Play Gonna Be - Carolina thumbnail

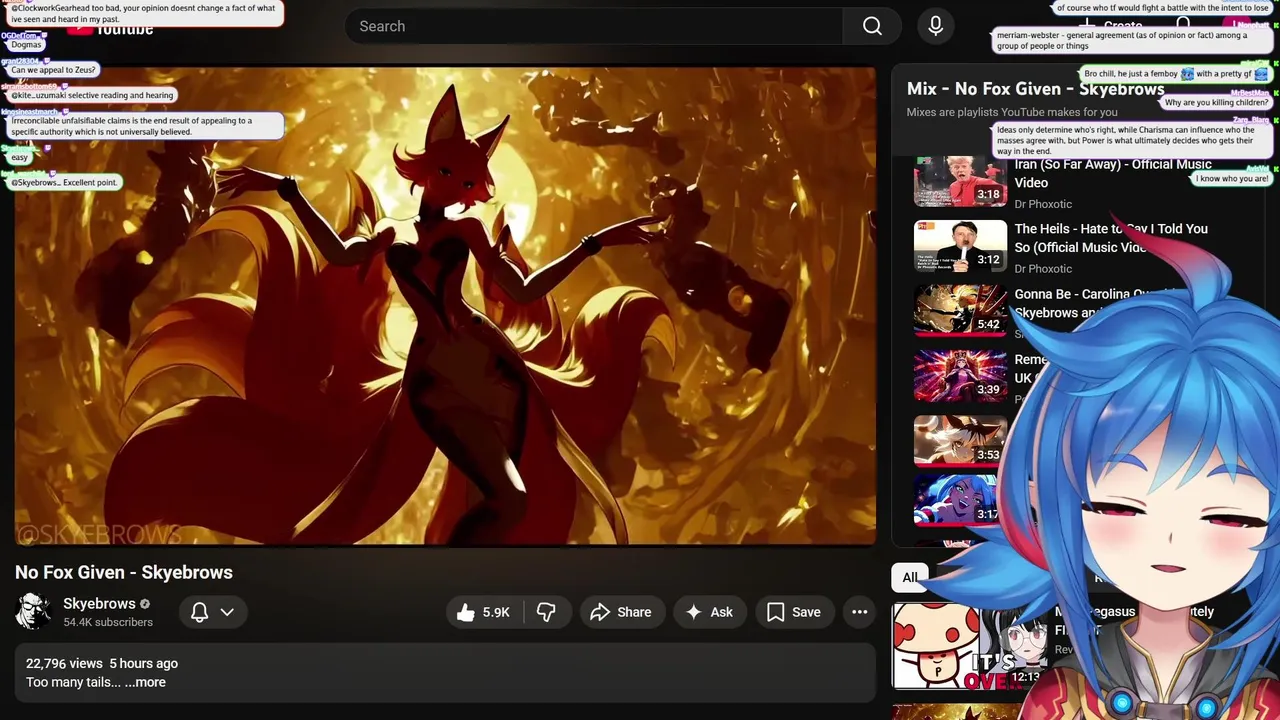(x=960, y=310)
